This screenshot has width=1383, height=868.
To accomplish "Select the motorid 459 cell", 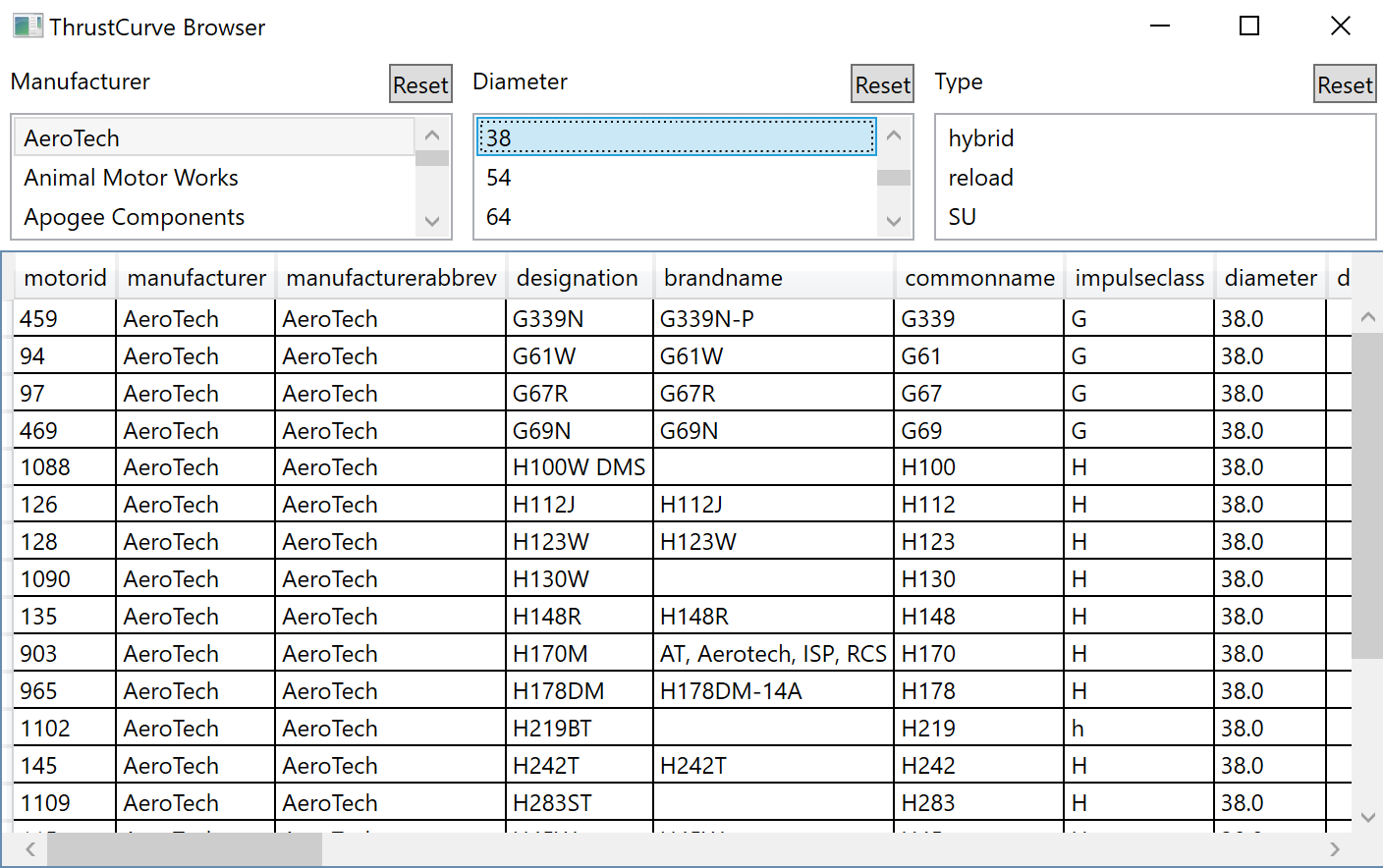I will pos(65,318).
